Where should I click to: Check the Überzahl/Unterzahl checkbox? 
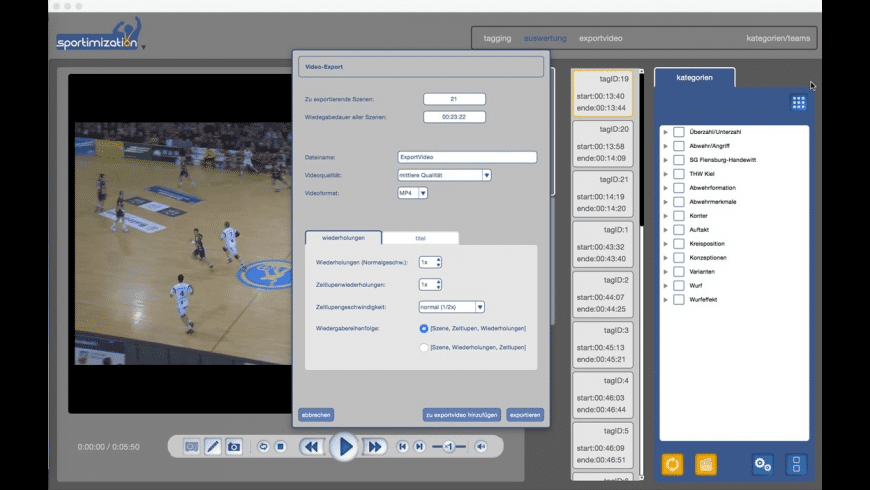pos(679,132)
